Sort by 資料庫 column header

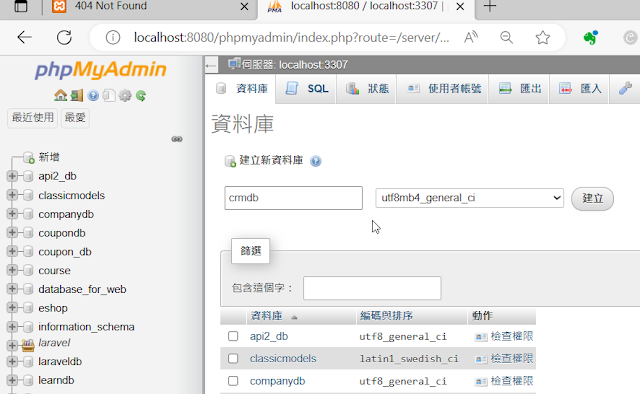pos(266,316)
